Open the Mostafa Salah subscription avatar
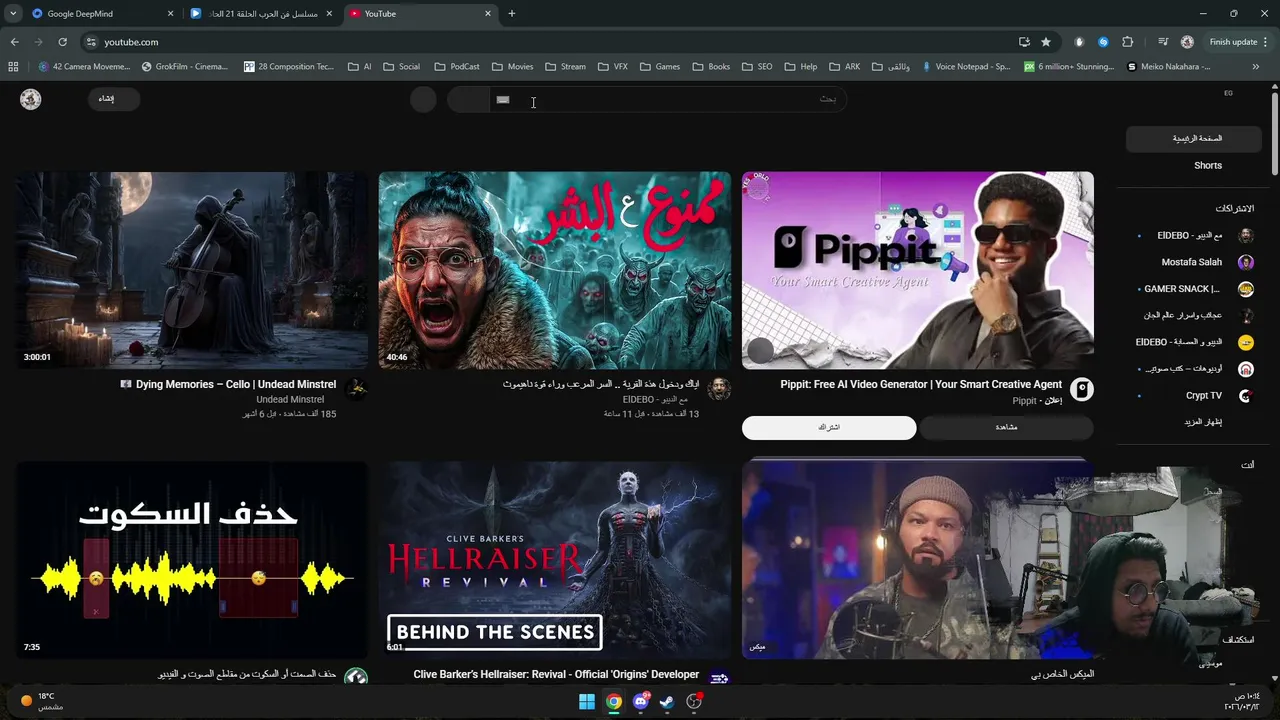This screenshot has height=720, width=1280. coord(1246,262)
